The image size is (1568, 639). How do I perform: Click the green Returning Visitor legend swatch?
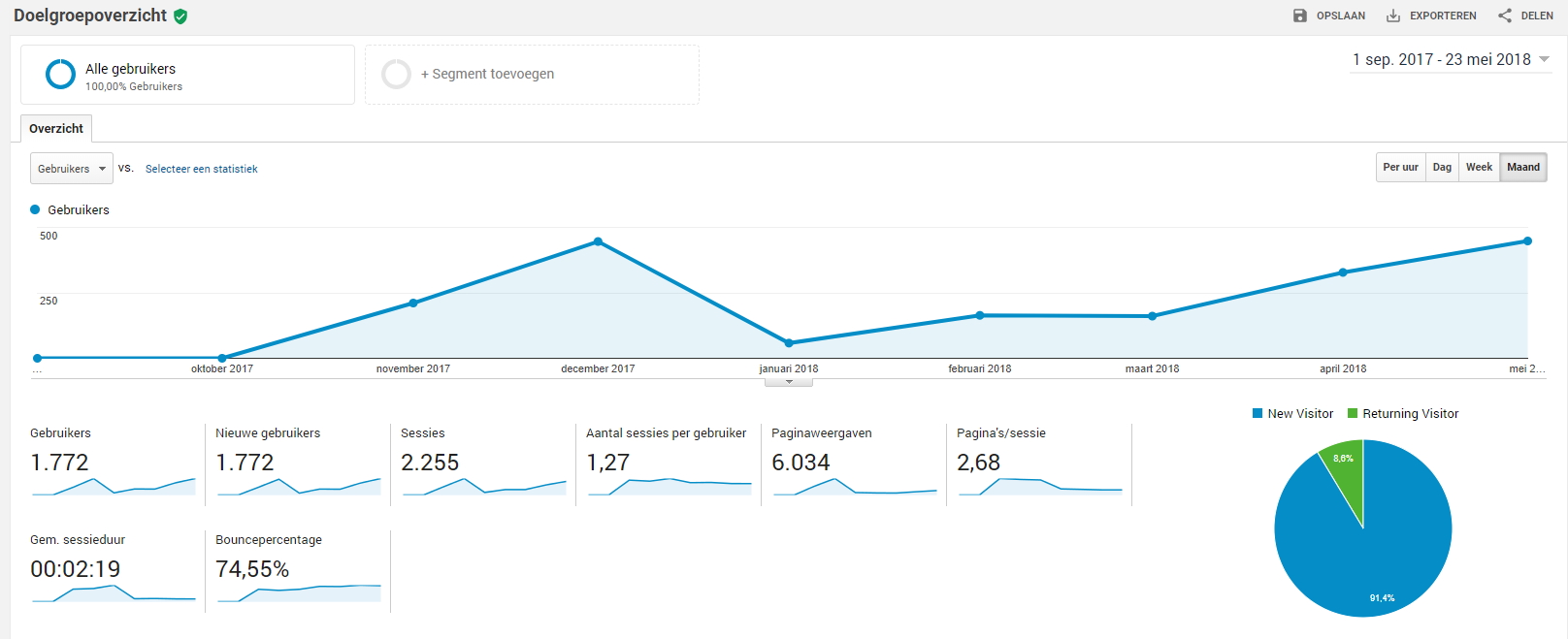tap(1353, 414)
